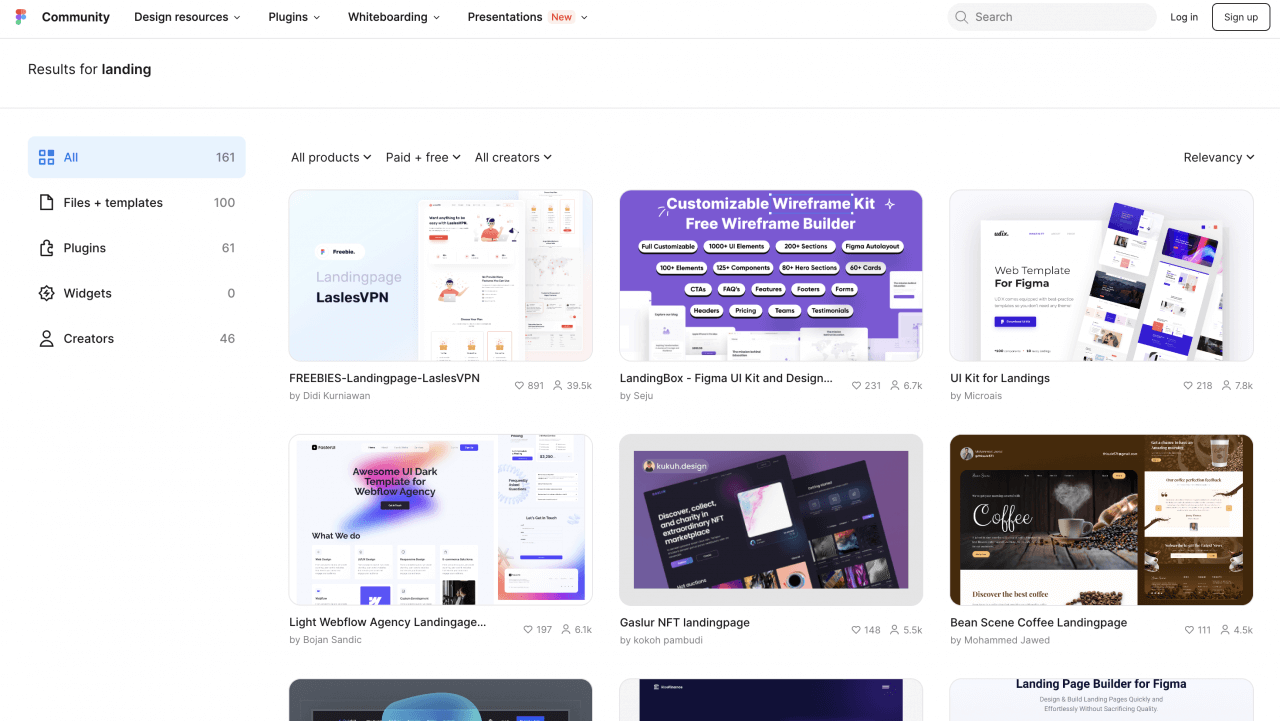
Task: Click the Creators person icon
Action: click(x=46, y=339)
